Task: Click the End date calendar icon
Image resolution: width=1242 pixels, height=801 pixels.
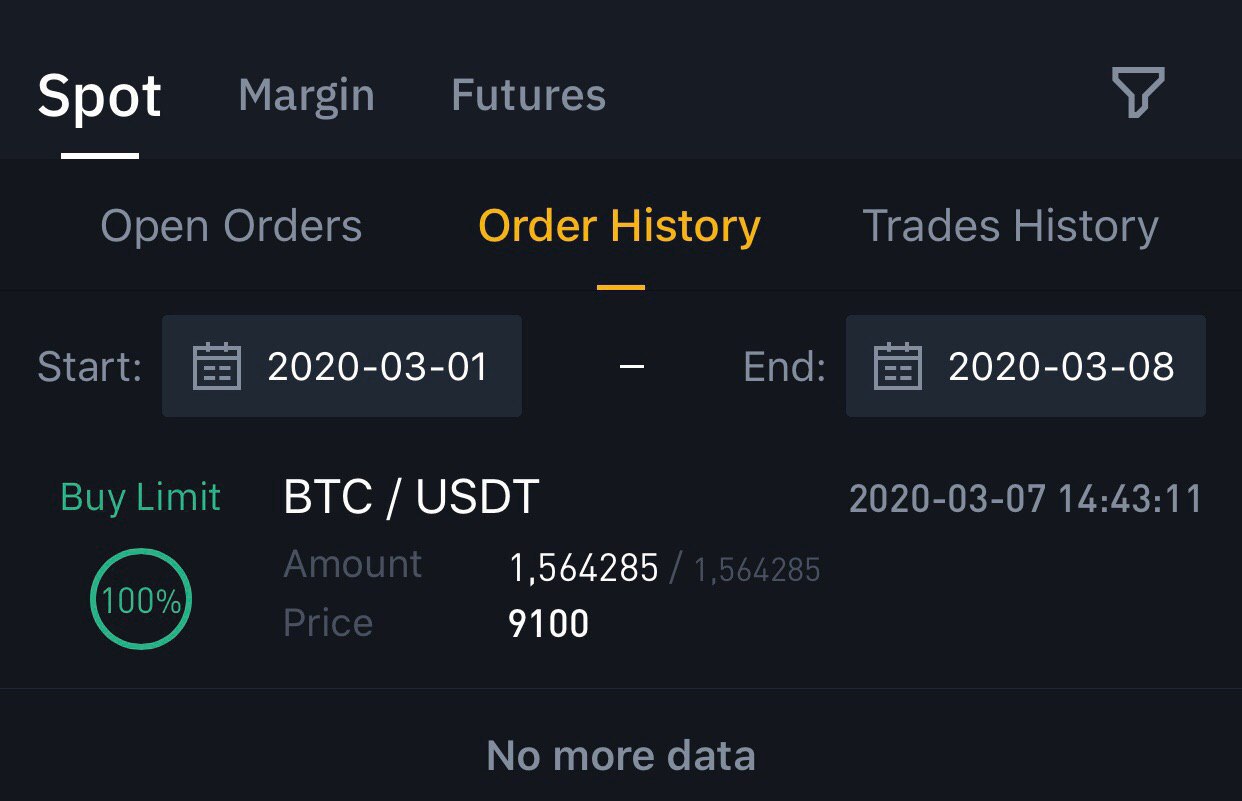Action: 898,366
